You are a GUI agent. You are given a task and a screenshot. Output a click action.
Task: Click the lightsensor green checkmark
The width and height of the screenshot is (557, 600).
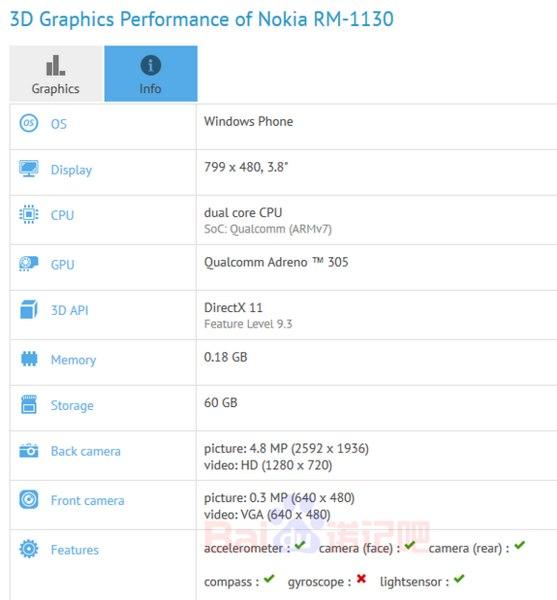459,579
